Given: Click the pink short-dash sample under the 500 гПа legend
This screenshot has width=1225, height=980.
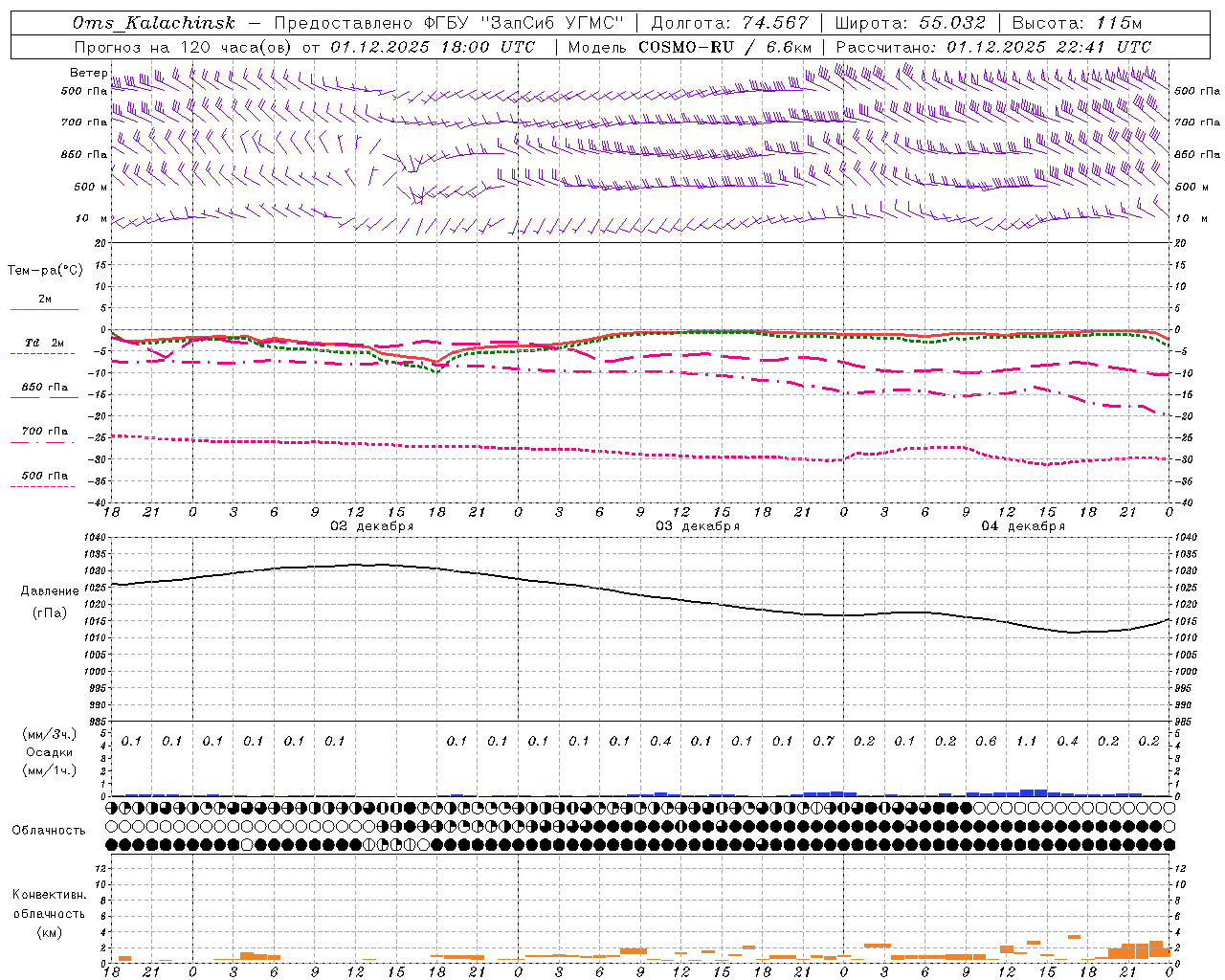Looking at the screenshot, I should 42,487.
